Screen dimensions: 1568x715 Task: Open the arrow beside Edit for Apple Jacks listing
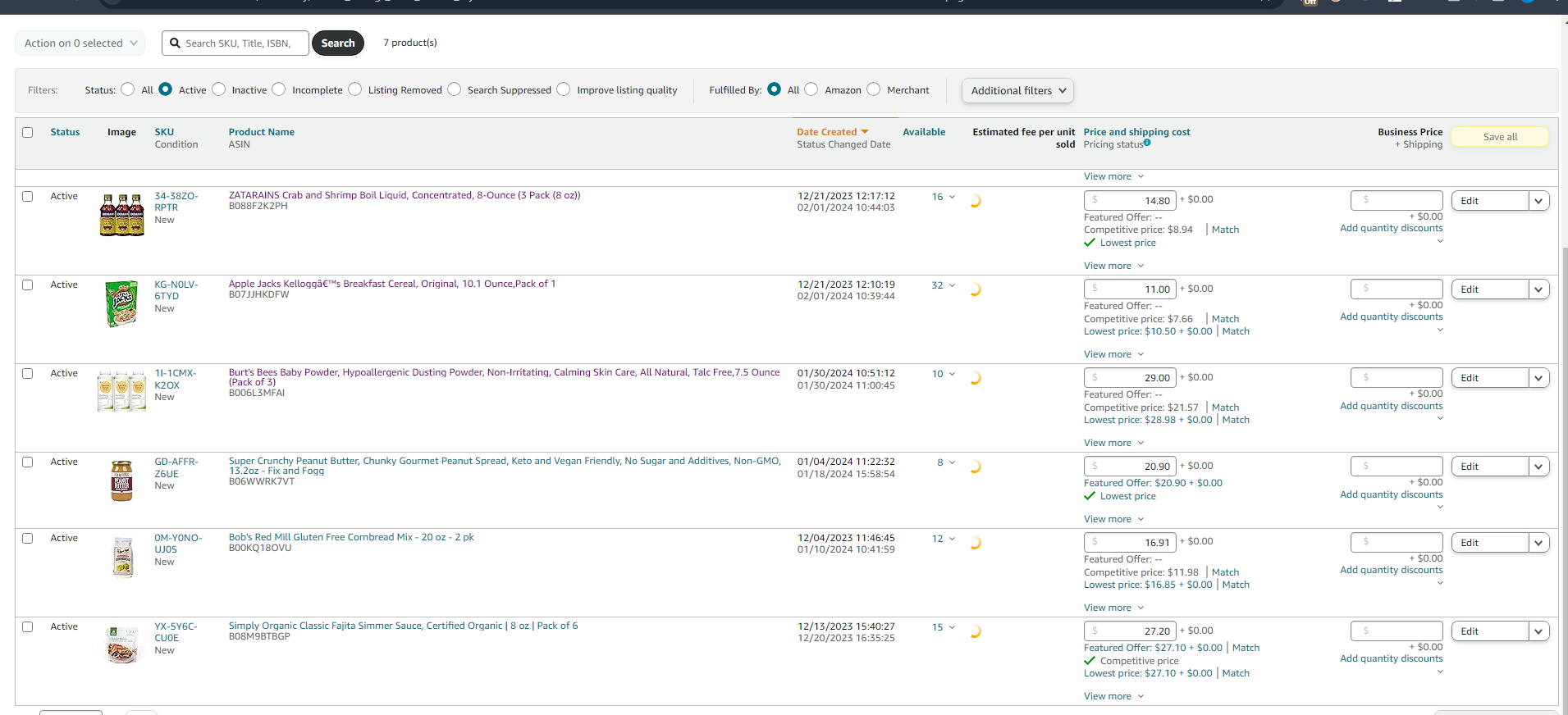tap(1539, 289)
